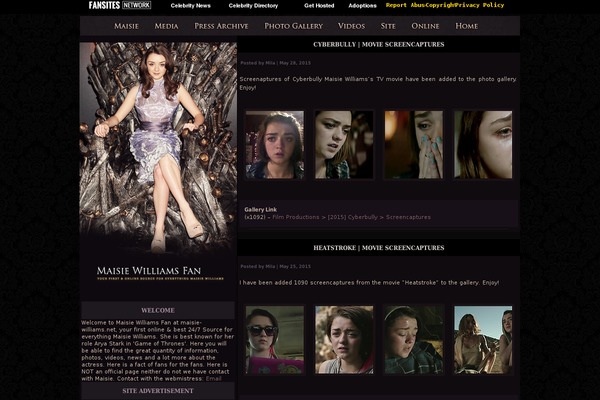600x400 pixels.
Task: Click the Gallery Link label
Action: tap(261, 210)
